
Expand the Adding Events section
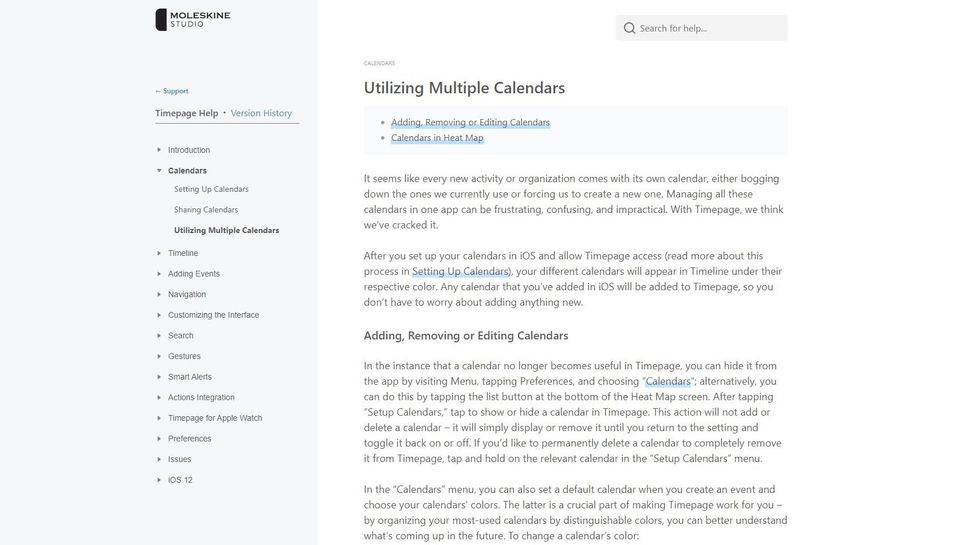click(193, 274)
